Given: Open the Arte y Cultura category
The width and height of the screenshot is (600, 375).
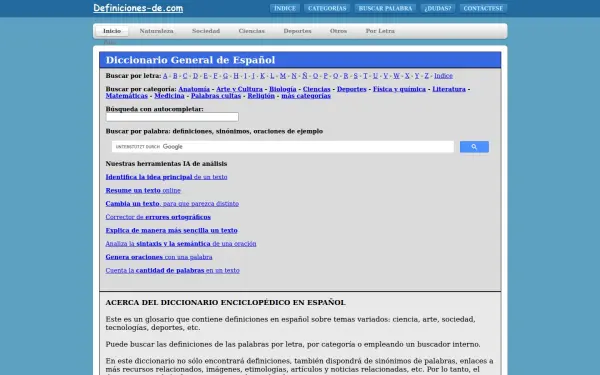Looking at the screenshot, I should click(x=240, y=89).
